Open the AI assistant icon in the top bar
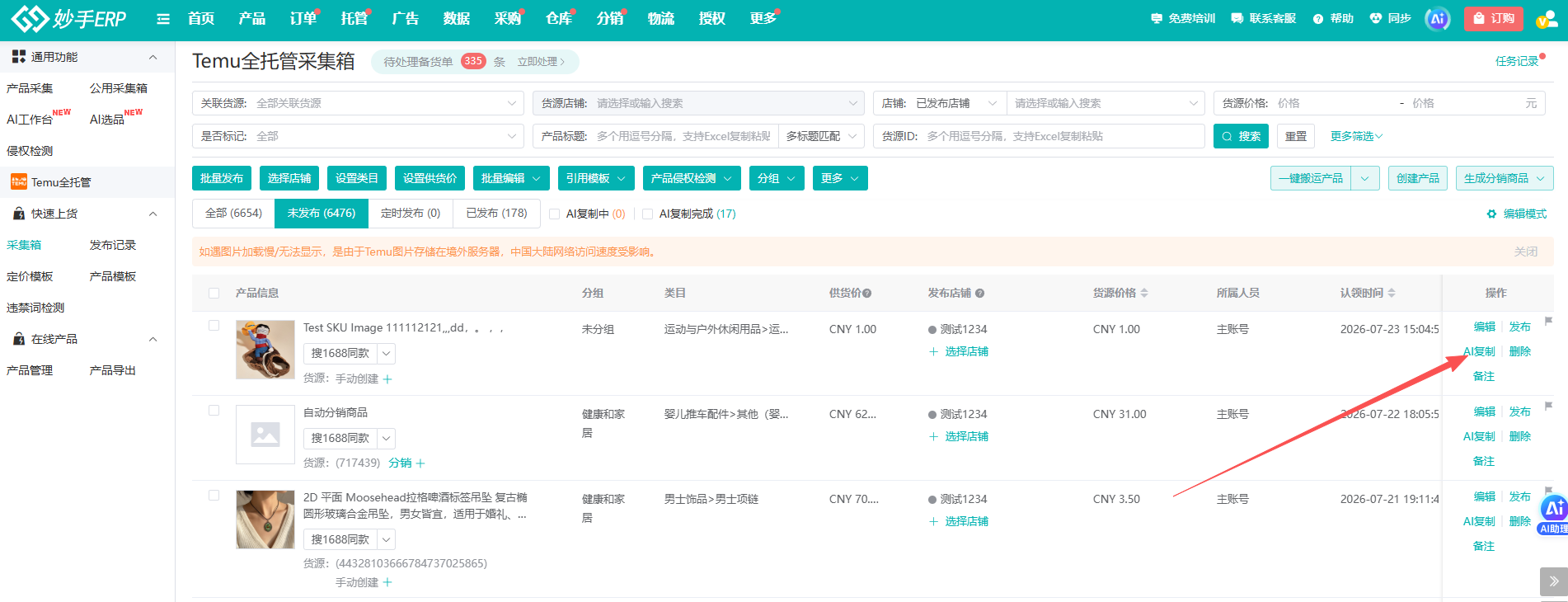This screenshot has width=1568, height=602. (1437, 18)
